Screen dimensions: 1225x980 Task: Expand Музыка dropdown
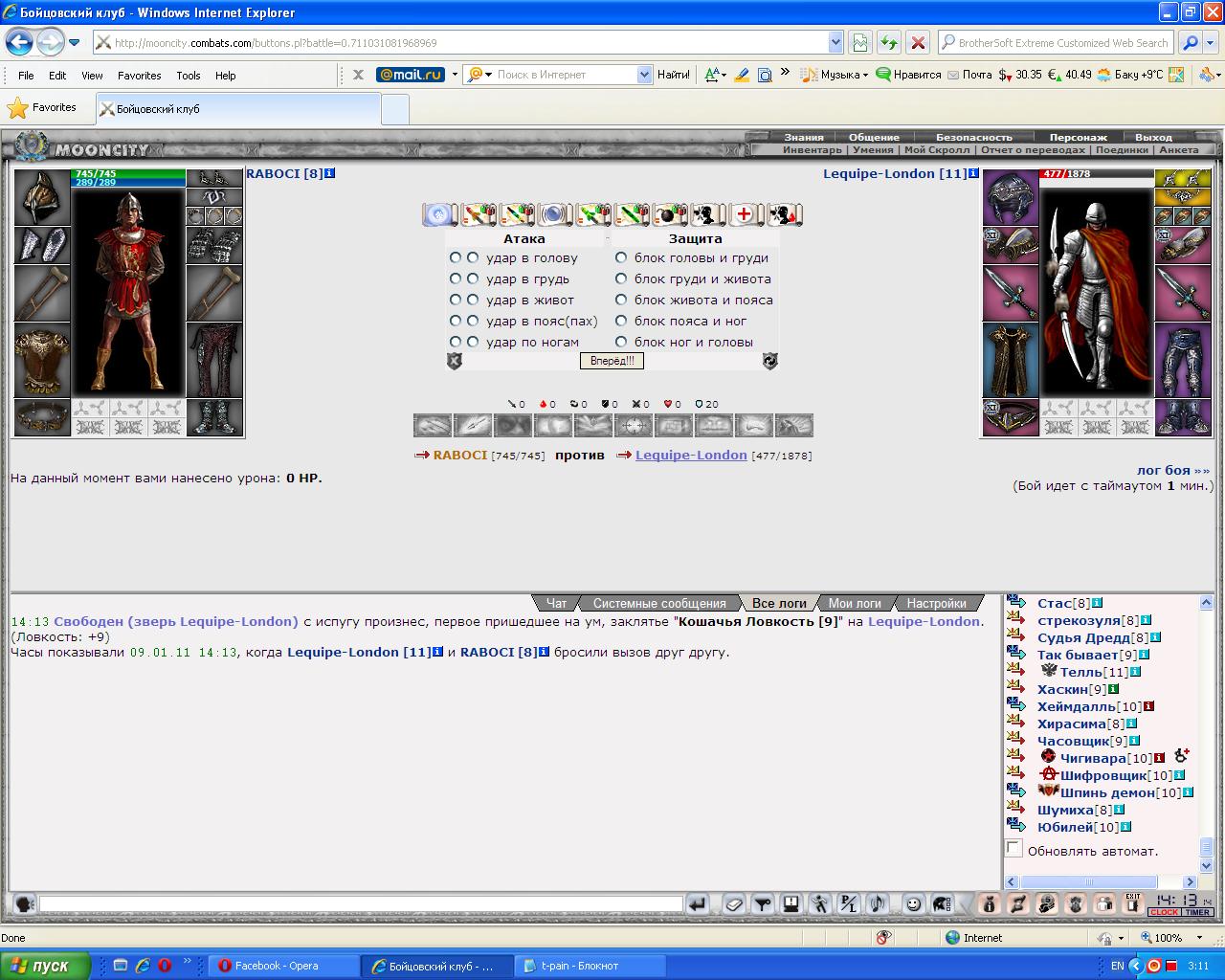click(865, 75)
